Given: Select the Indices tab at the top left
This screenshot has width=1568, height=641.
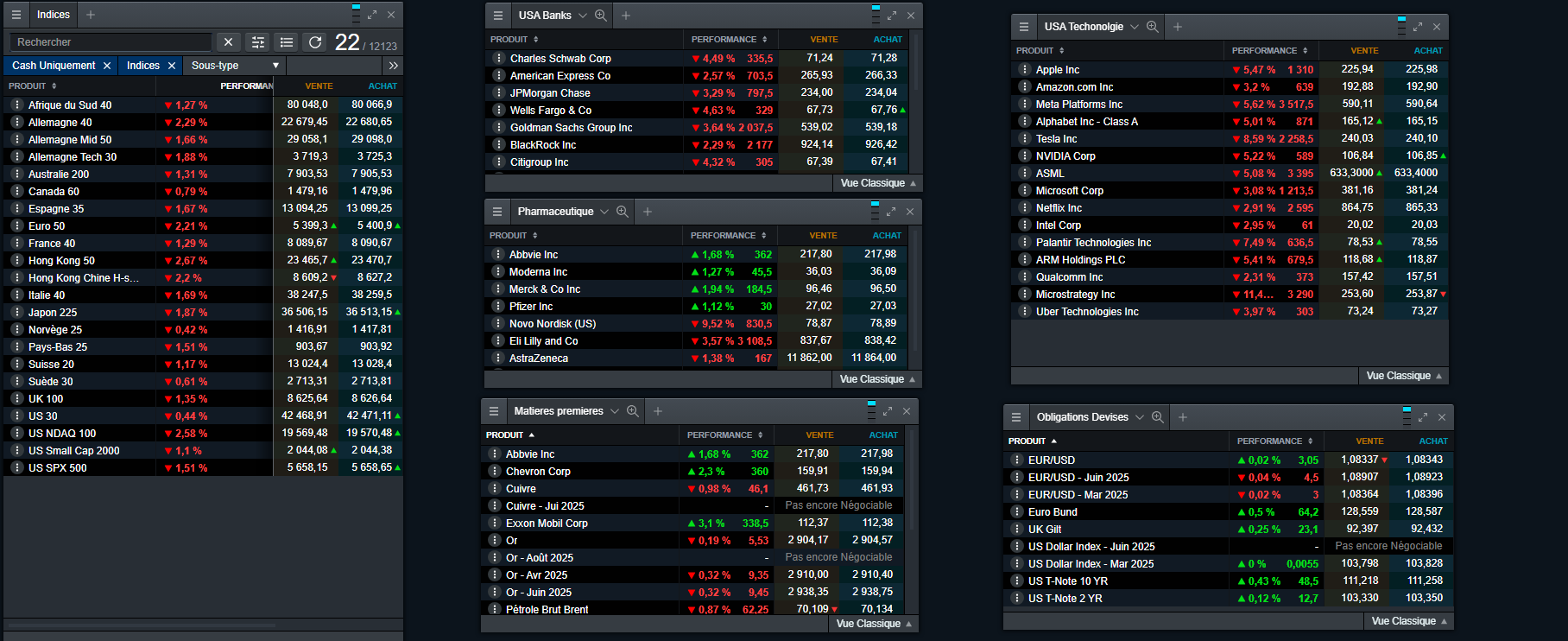Looking at the screenshot, I should pos(54,15).
